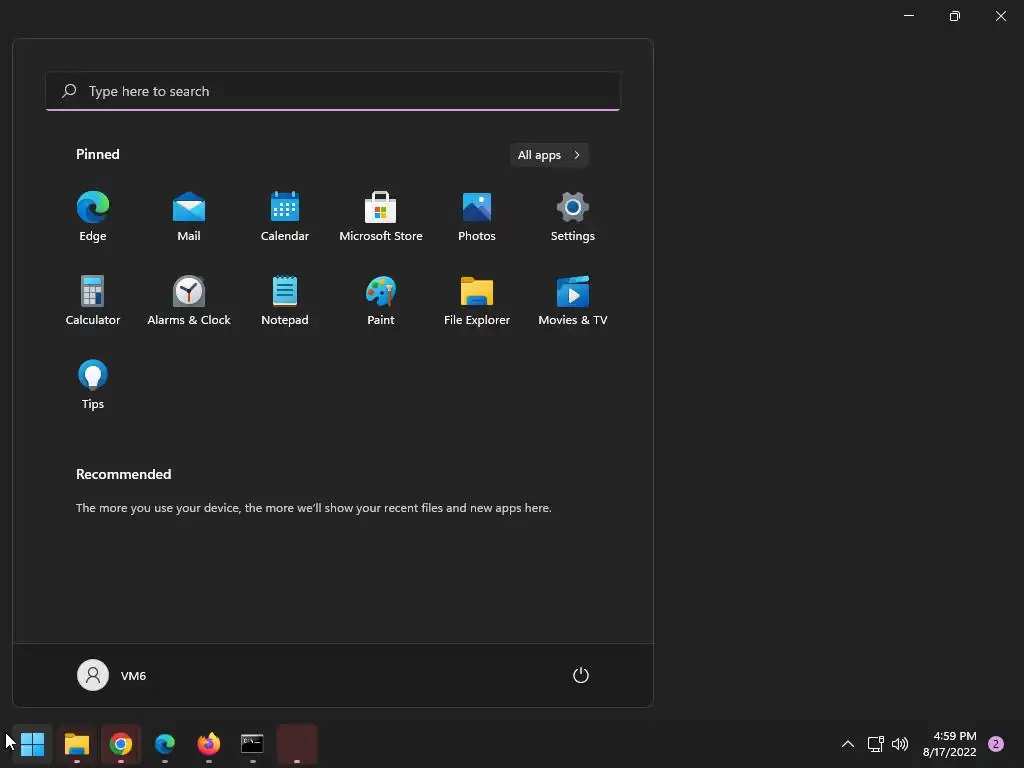Click the volume speaker tray icon
Viewport: 1024px width, 768px height.
pos(900,744)
